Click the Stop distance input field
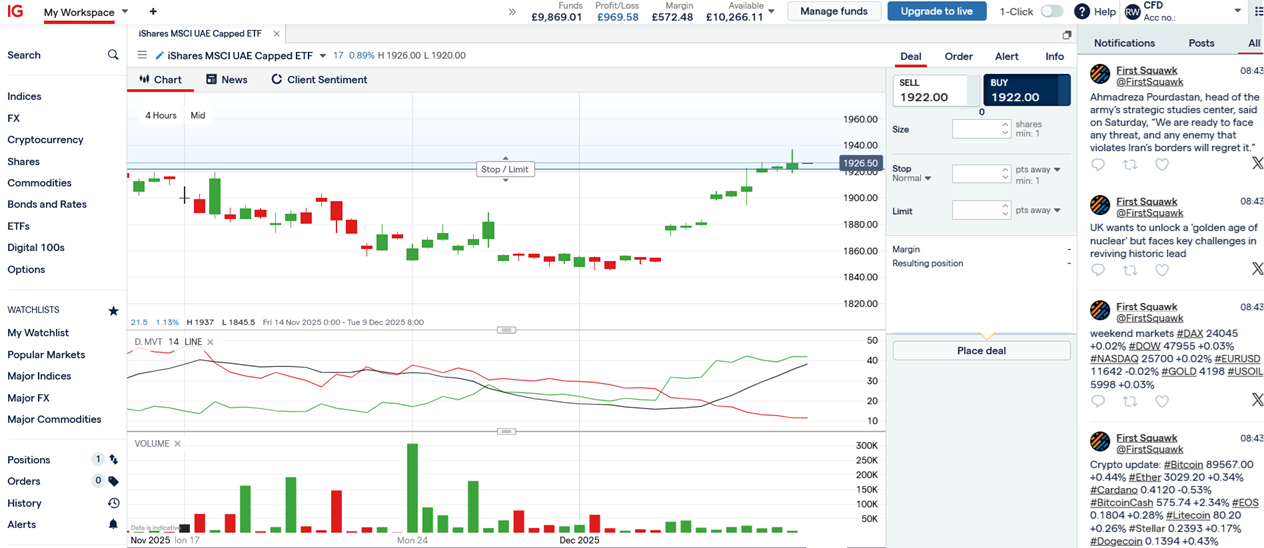1264x548 pixels. [x=981, y=174]
